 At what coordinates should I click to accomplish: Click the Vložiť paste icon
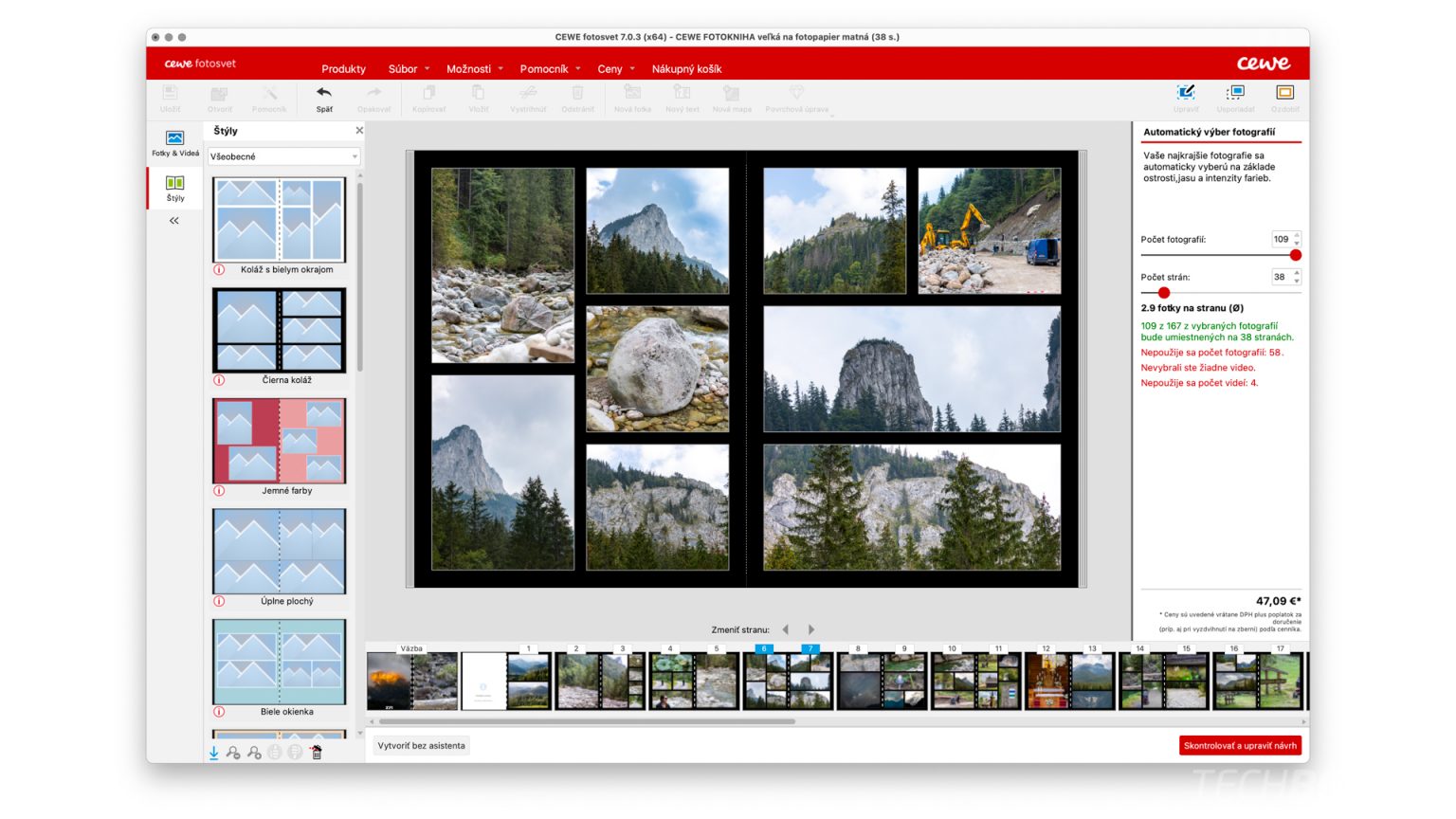(478, 93)
